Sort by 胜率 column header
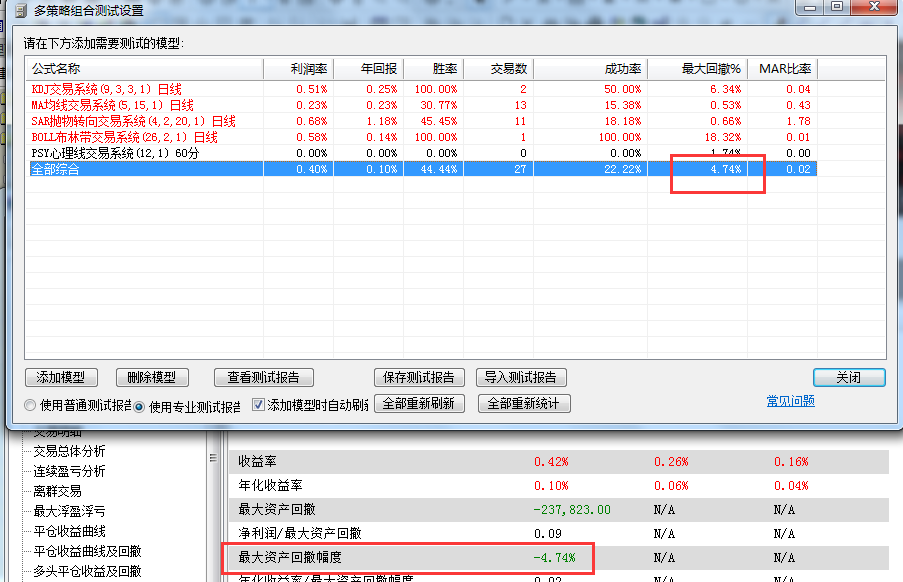 click(434, 69)
